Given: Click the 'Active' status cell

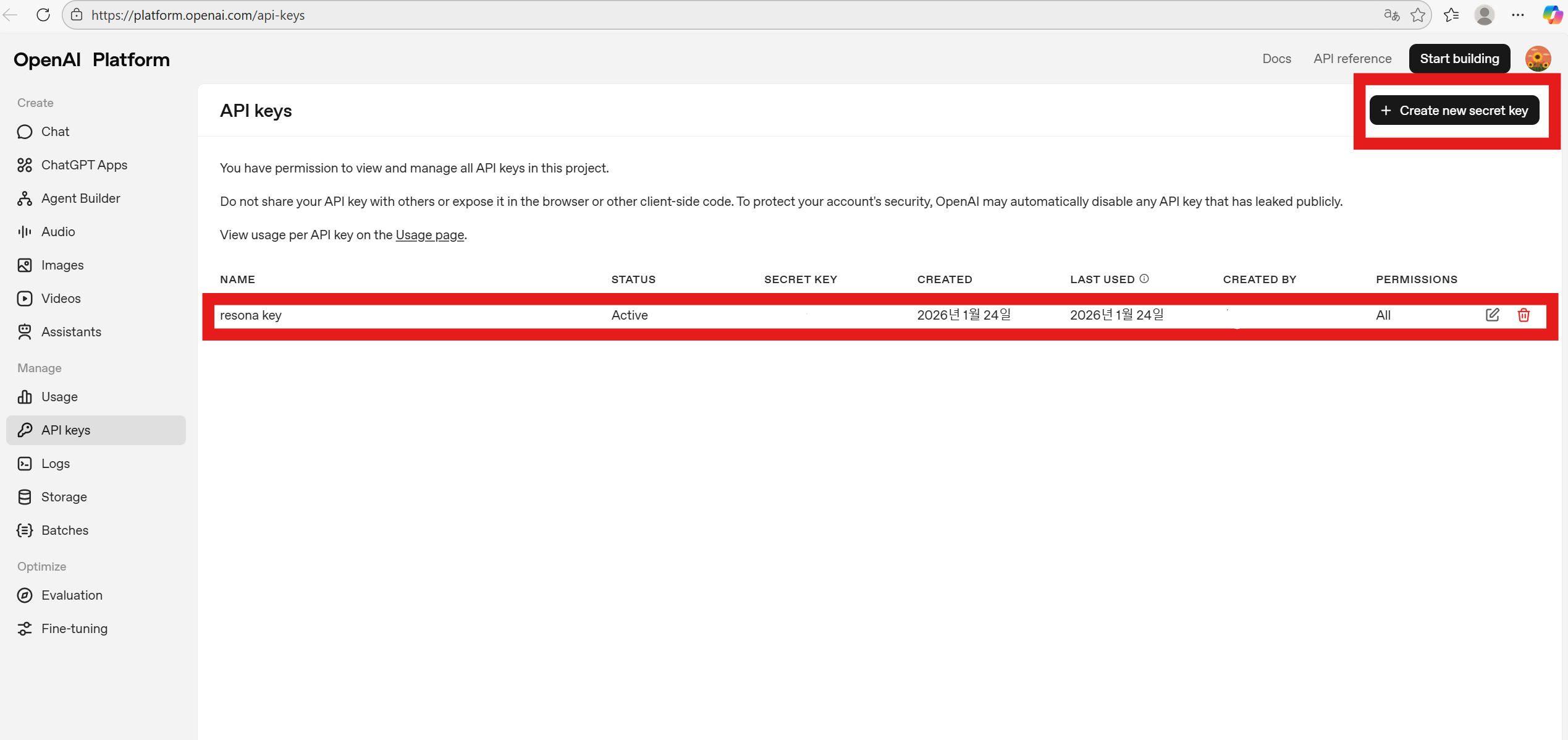Looking at the screenshot, I should [630, 315].
